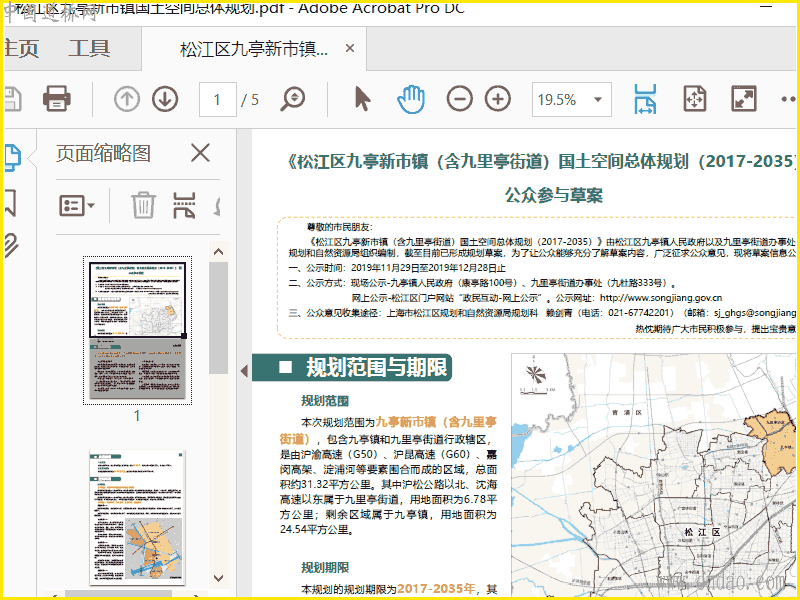Collapse the navigation pane using side arrow

pos(244,371)
